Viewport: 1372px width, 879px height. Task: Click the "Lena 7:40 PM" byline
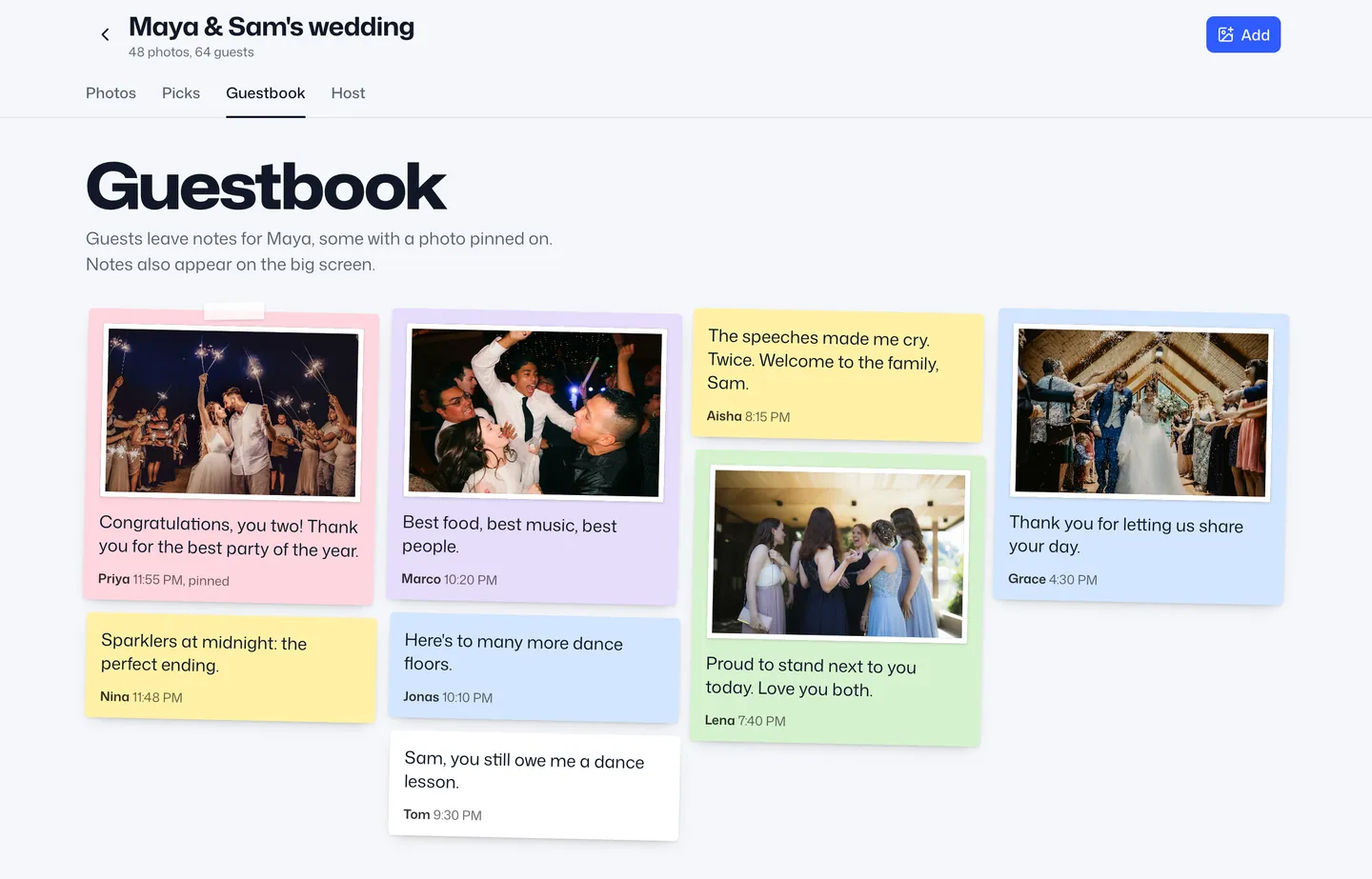[745, 720]
